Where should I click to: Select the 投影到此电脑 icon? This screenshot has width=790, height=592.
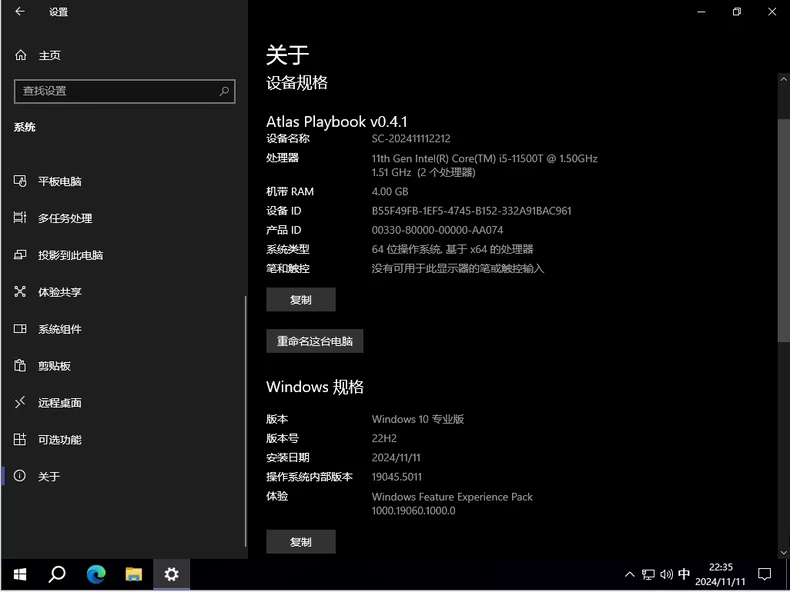[x=20, y=255]
